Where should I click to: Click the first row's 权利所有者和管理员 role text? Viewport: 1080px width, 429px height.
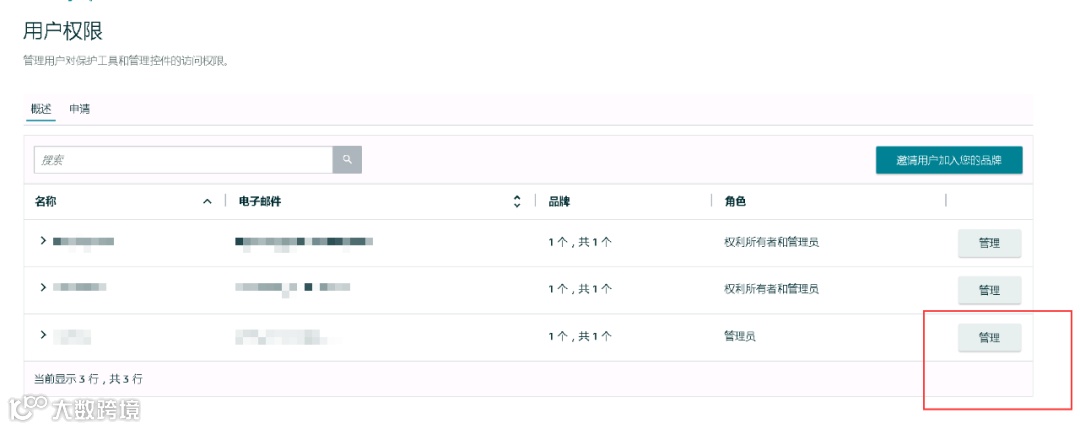[771, 242]
